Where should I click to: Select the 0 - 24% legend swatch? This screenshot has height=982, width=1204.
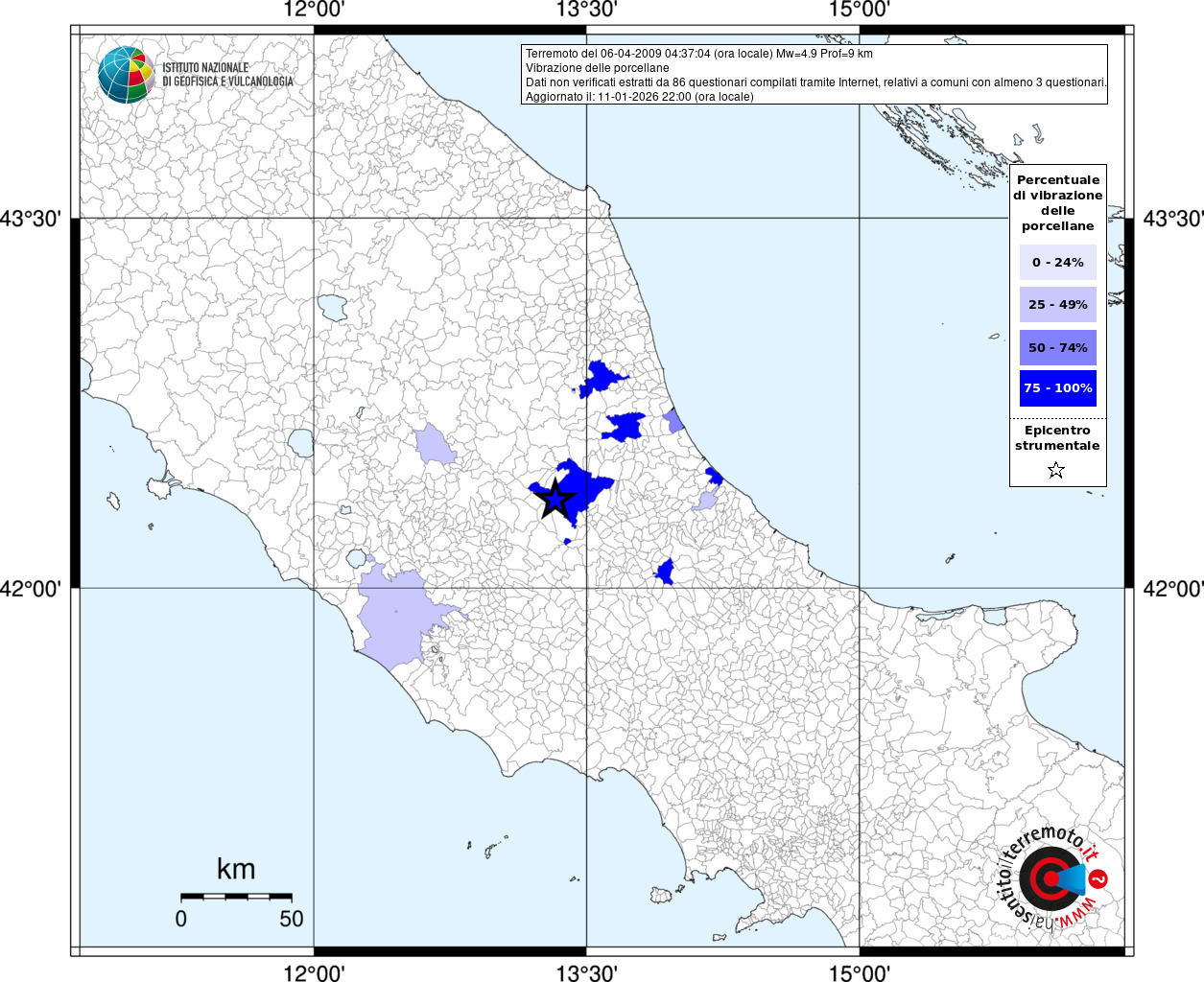[x=1057, y=262]
